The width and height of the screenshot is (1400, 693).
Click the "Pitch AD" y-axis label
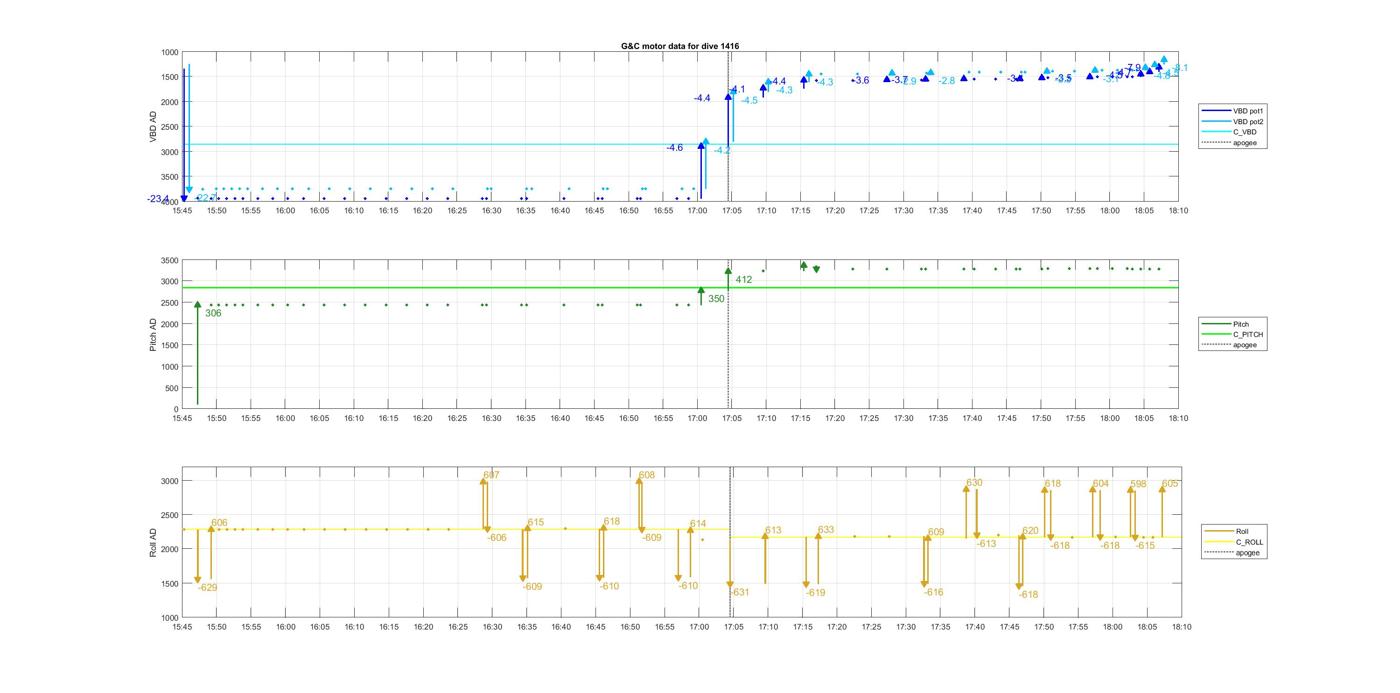click(153, 334)
